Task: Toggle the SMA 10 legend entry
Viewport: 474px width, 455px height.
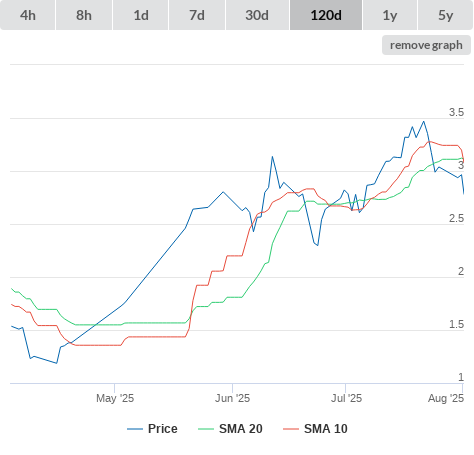Action: (x=315, y=429)
